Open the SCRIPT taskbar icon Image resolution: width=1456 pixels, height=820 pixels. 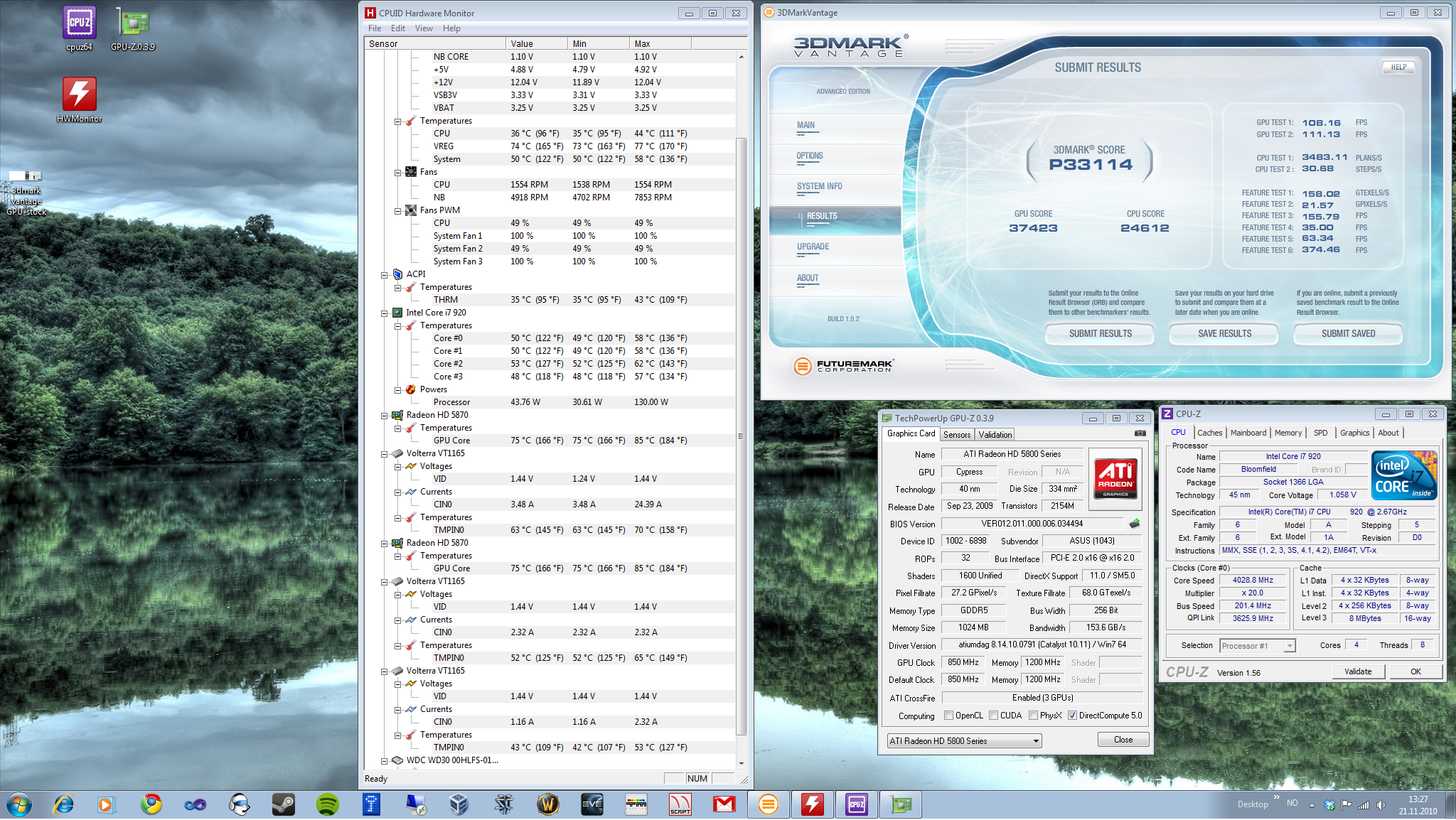pyautogui.click(x=680, y=804)
